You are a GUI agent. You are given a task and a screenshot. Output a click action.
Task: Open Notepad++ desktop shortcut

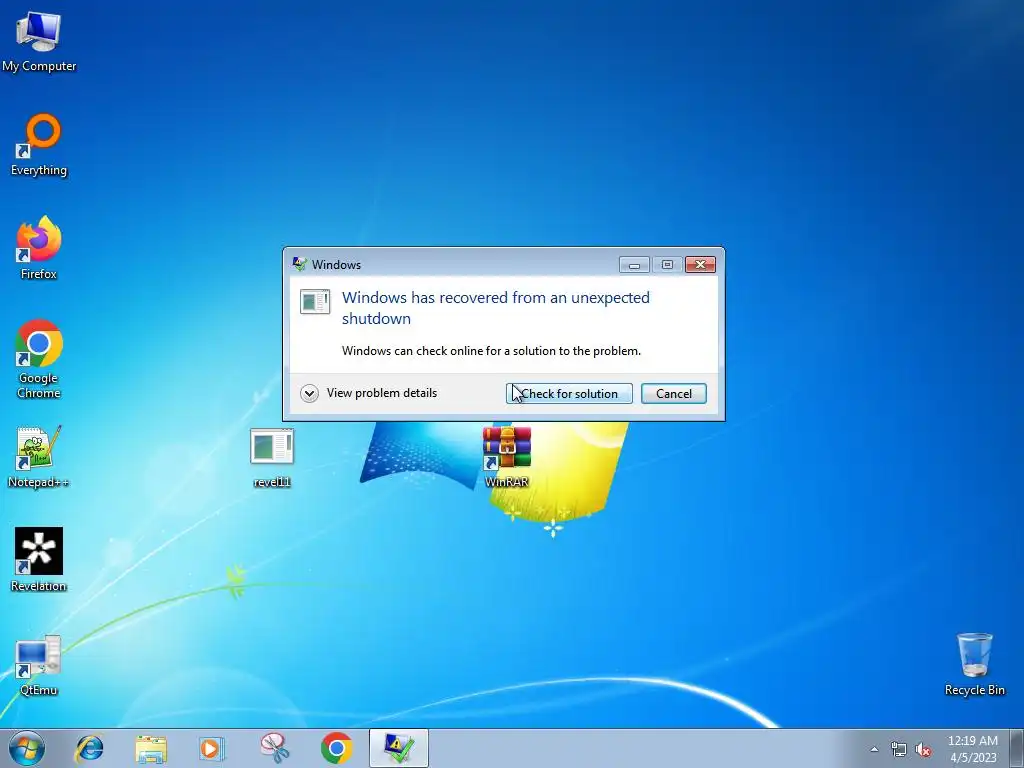39,456
